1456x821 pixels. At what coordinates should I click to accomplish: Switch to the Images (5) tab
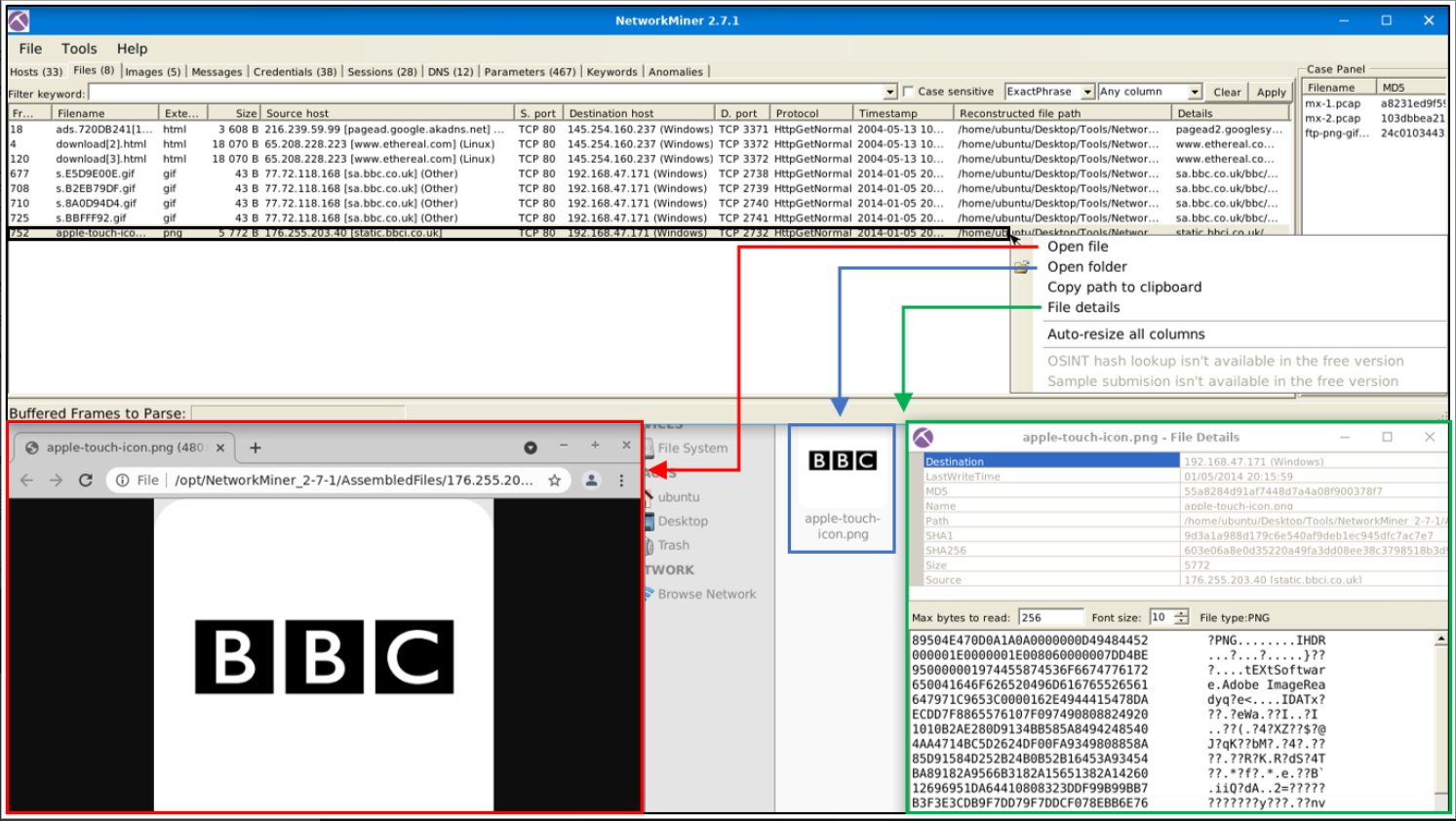click(152, 72)
